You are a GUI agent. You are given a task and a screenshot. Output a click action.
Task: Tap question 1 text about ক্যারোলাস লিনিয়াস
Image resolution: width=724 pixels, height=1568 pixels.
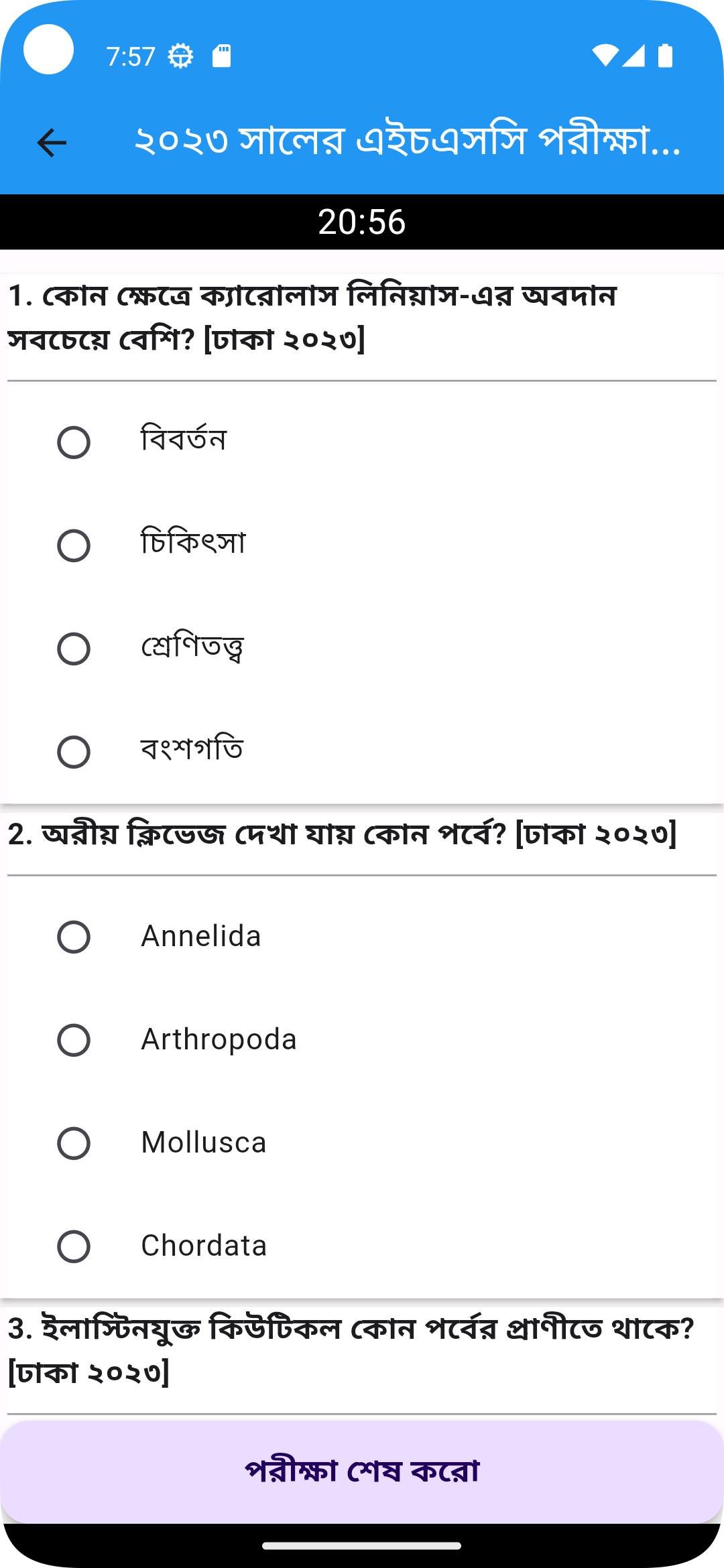(312, 318)
